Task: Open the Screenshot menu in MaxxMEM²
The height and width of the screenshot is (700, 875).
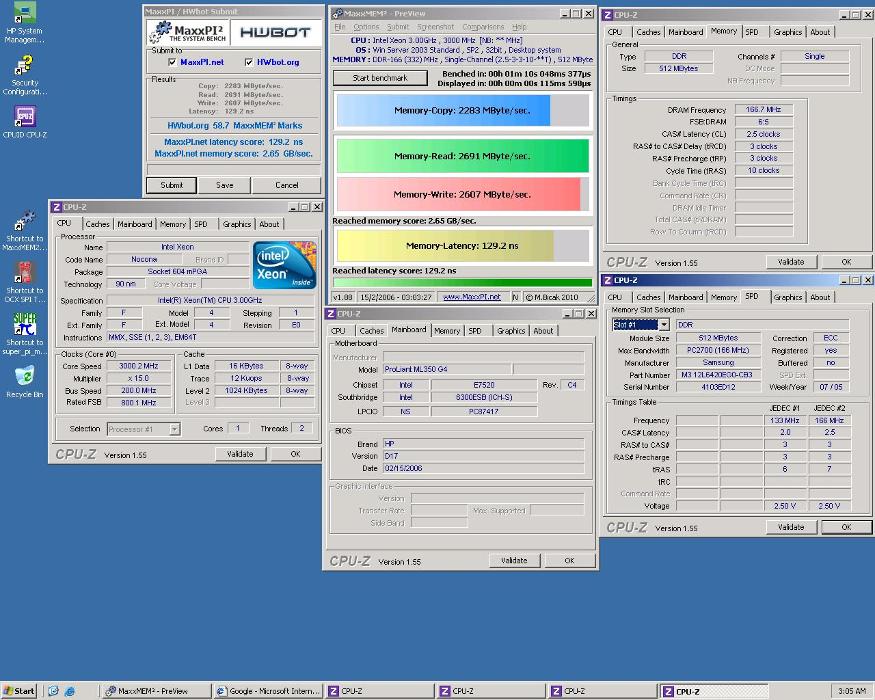Action: click(x=436, y=27)
